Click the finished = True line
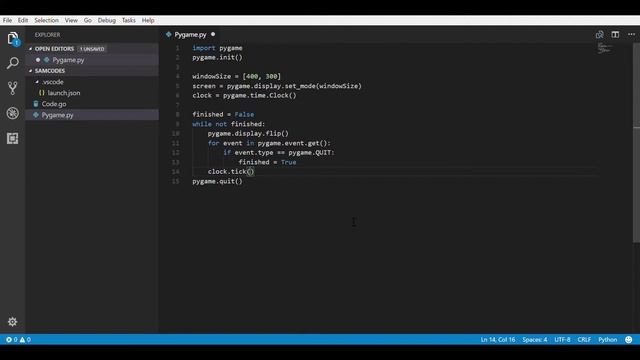 (x=267, y=162)
